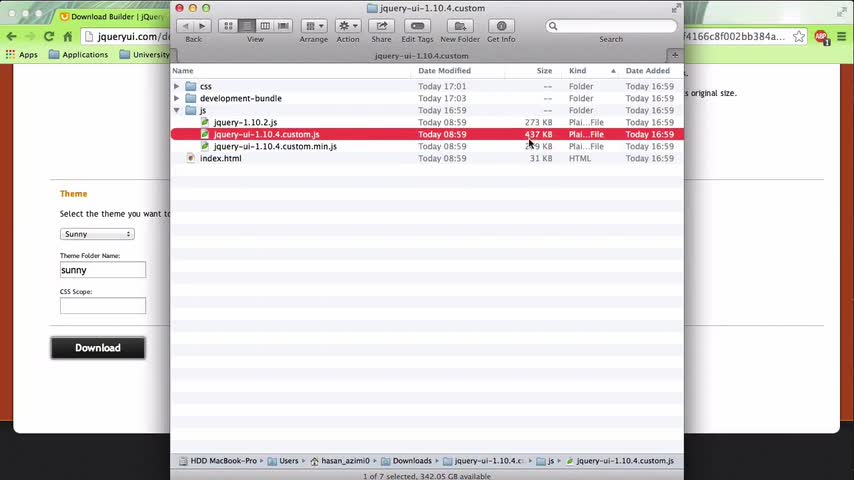Viewport: 854px width, 480px height.
Task: Click the Finder search field
Action: [x=611, y=26]
